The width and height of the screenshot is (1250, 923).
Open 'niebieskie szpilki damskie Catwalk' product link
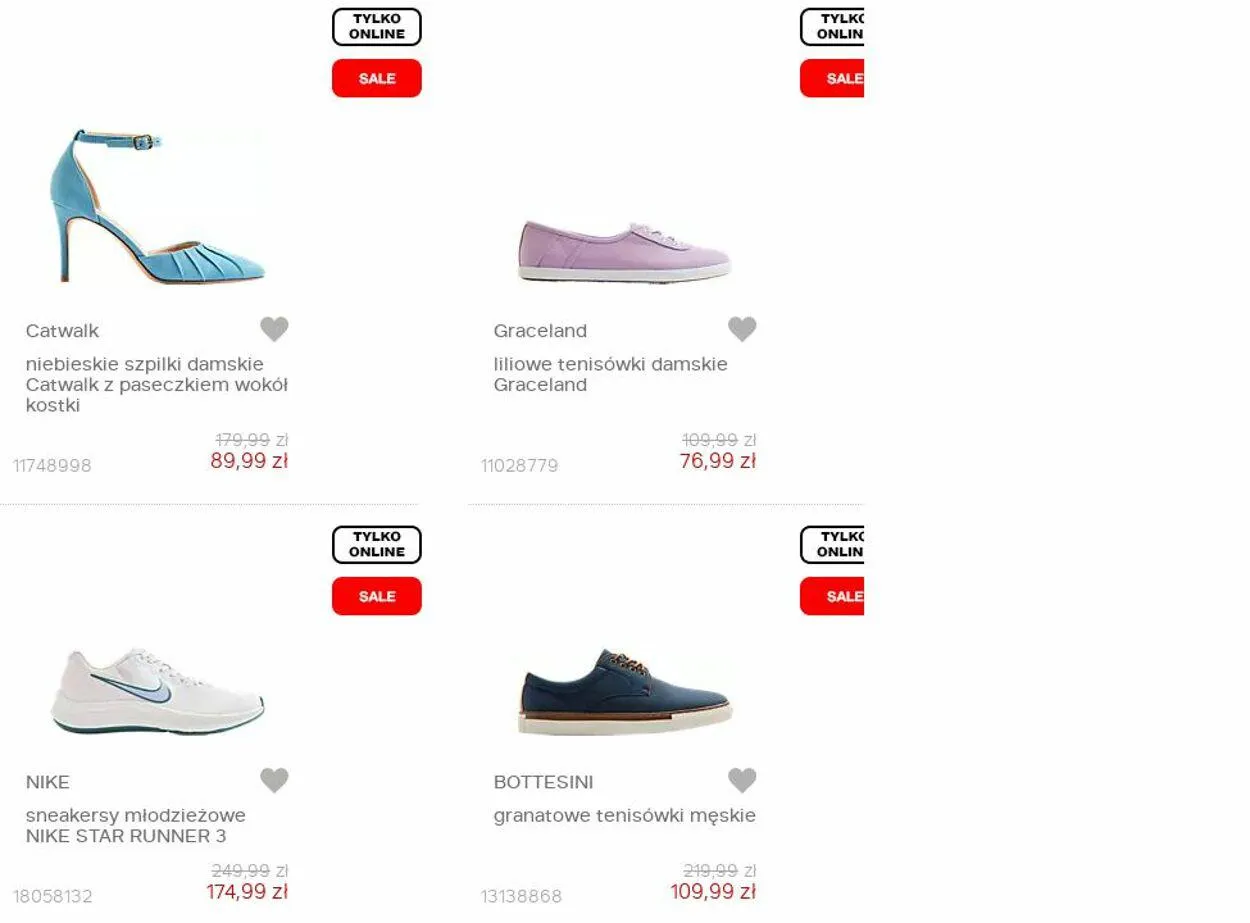pos(157,385)
